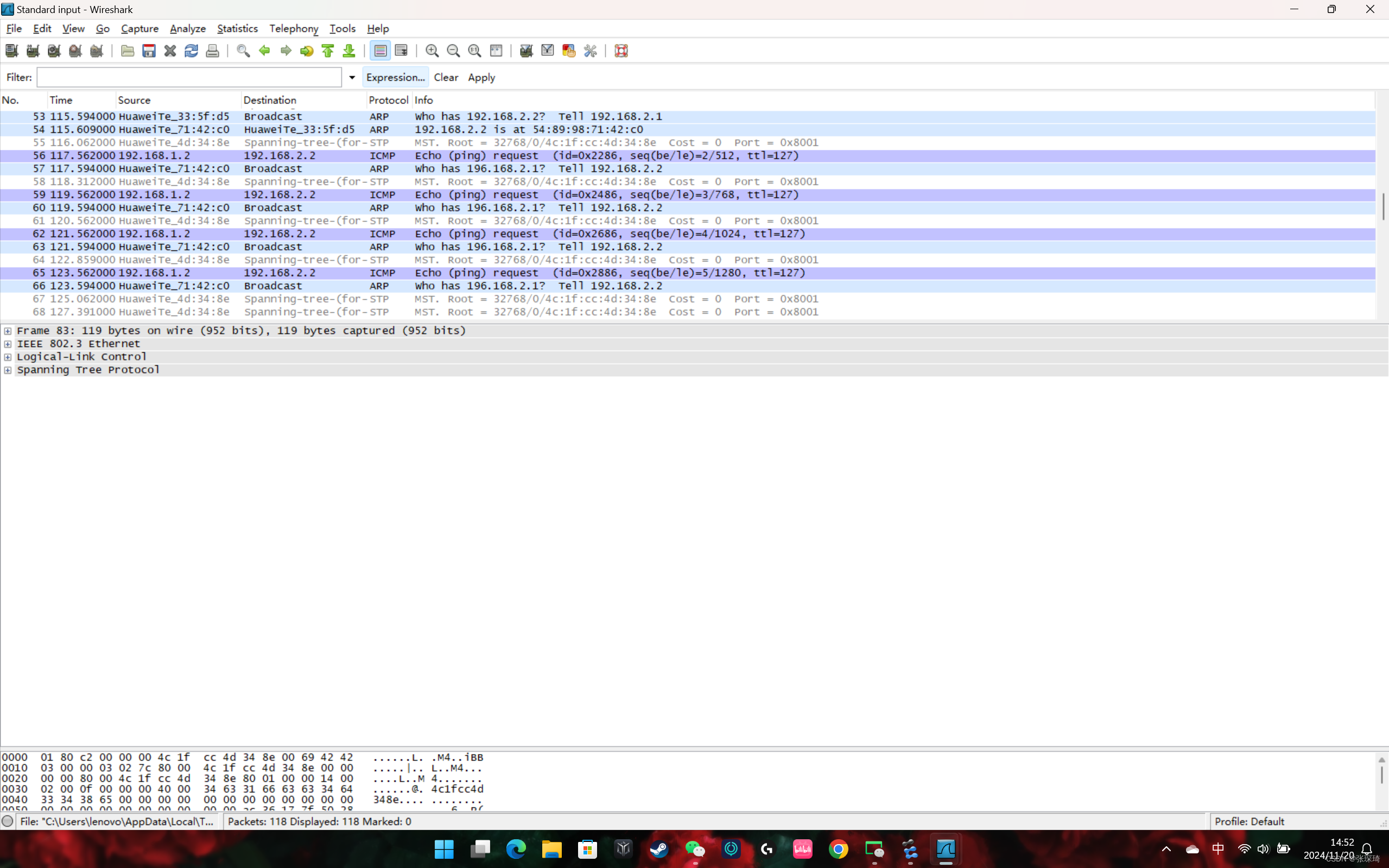1389x868 pixels.
Task: Click the Zoom in toolbar icon
Action: coord(432,50)
